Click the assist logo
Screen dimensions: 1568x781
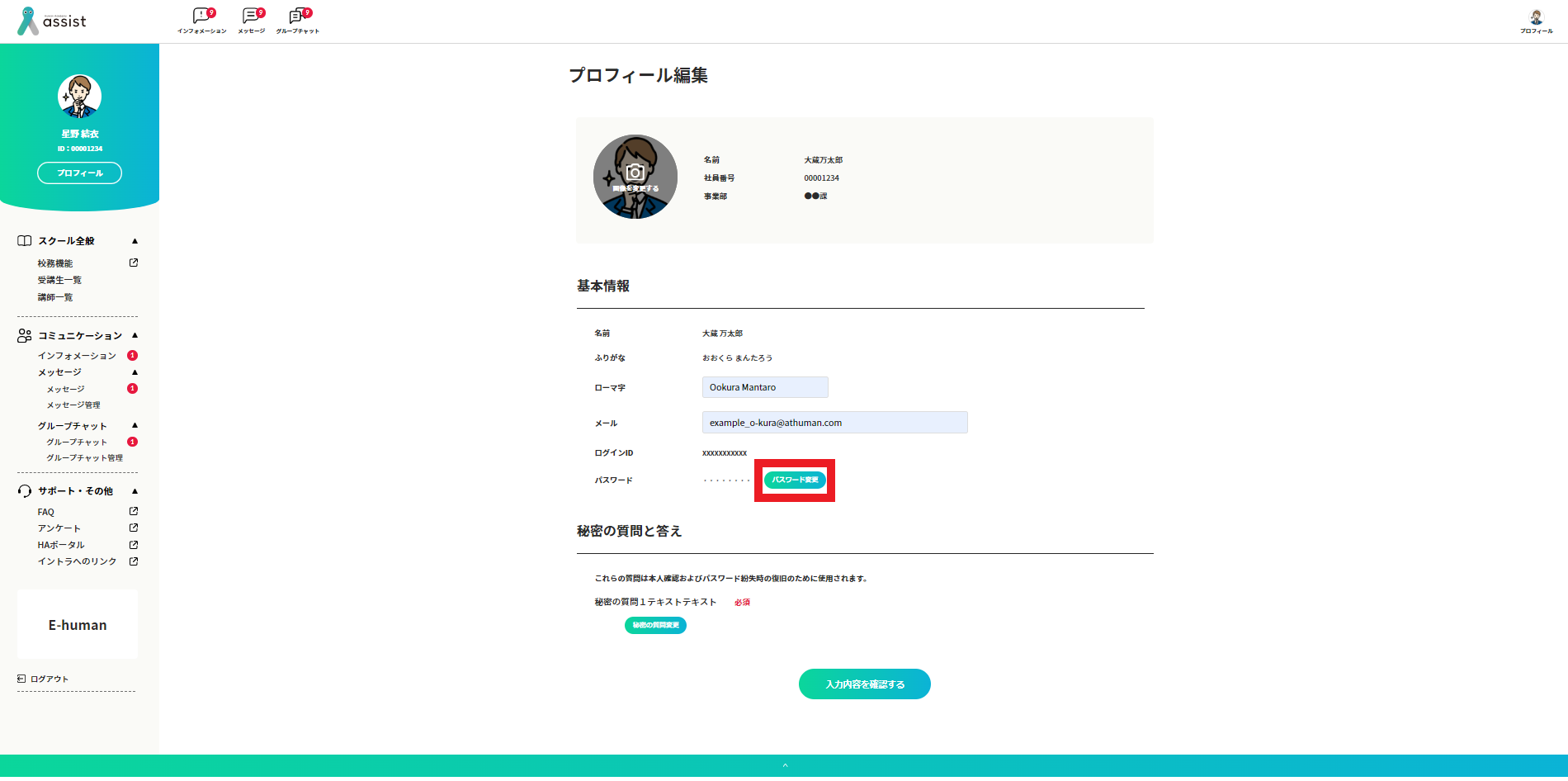pos(52,21)
